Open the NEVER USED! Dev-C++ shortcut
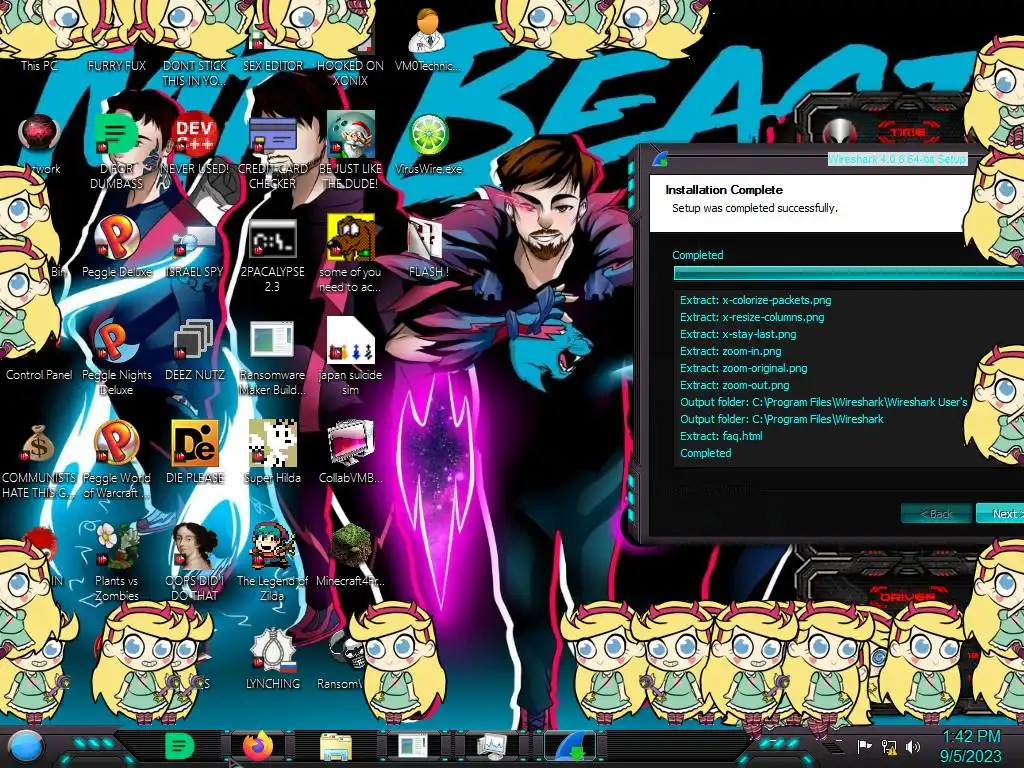This screenshot has width=1024, height=768. [195, 144]
